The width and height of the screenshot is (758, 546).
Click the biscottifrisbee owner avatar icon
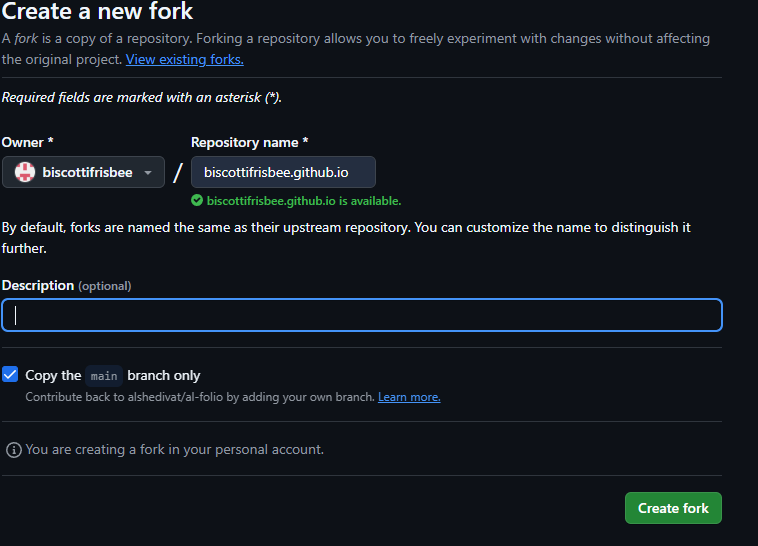tap(25, 172)
